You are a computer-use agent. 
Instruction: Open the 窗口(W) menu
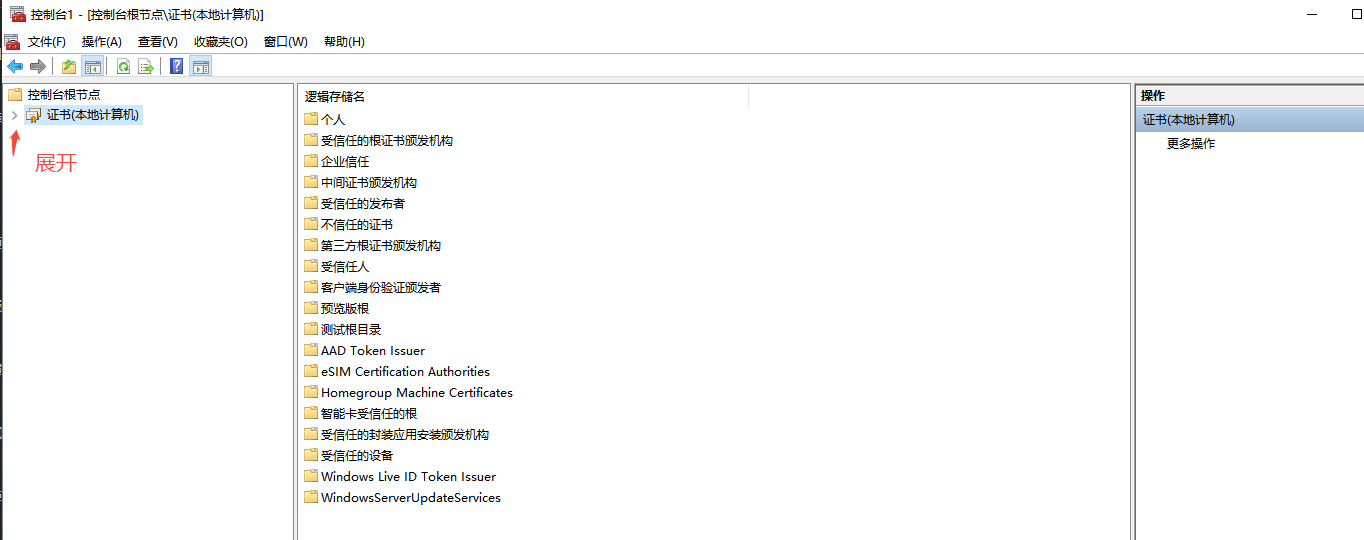pos(286,42)
